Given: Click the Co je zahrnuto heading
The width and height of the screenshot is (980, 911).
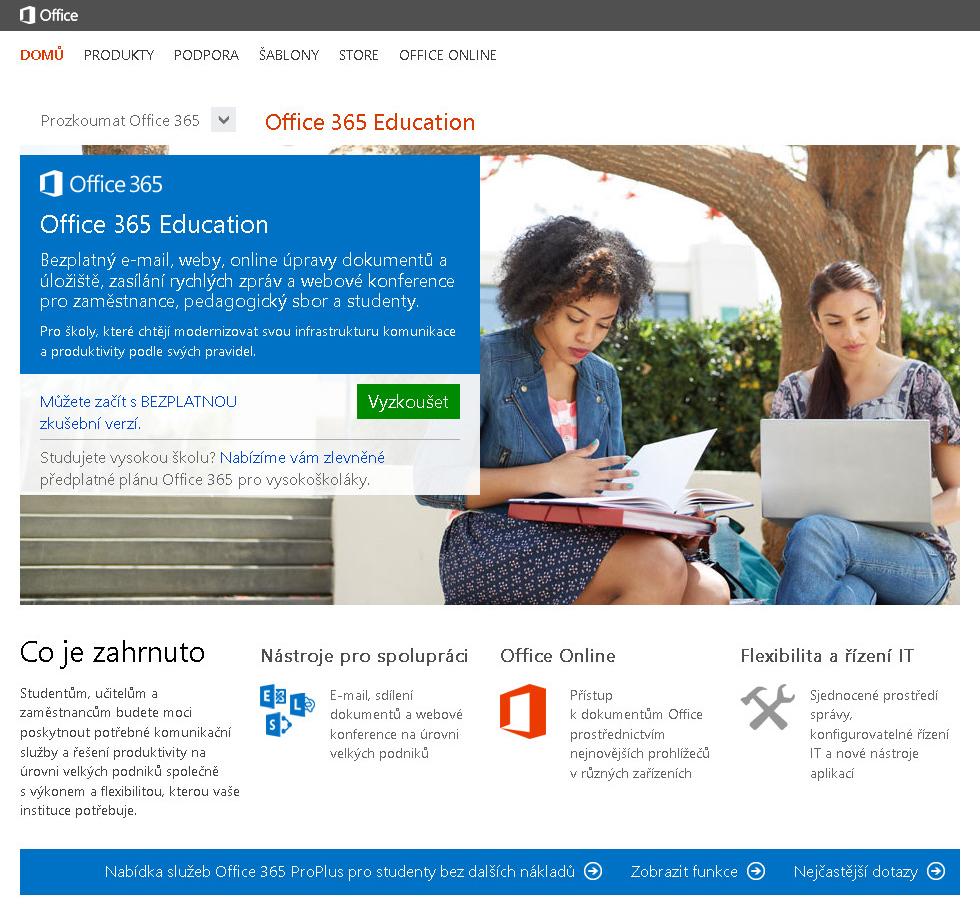Looking at the screenshot, I should point(112,653).
